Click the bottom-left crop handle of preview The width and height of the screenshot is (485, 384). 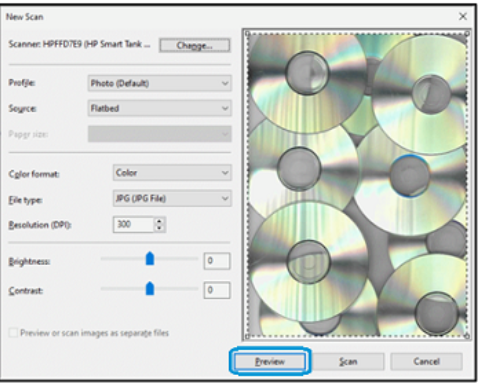[247, 337]
